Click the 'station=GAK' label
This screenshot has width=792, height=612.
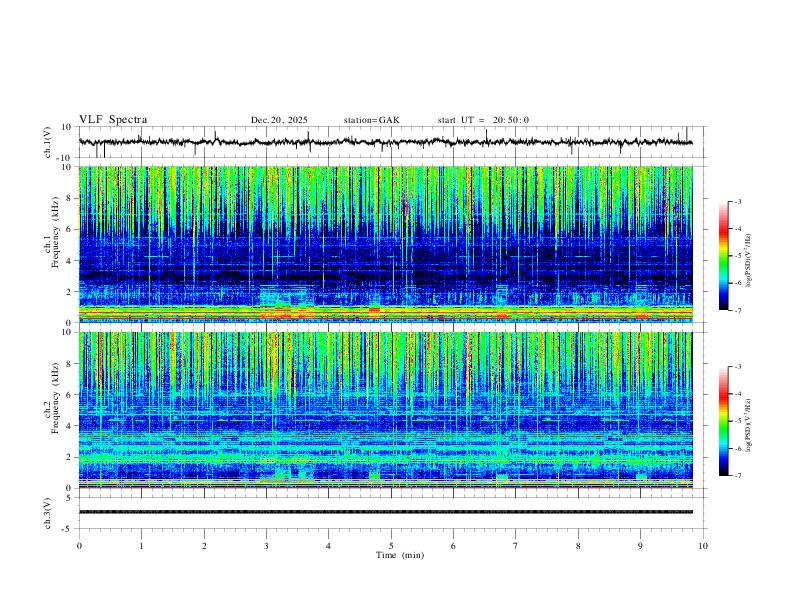tap(372, 120)
